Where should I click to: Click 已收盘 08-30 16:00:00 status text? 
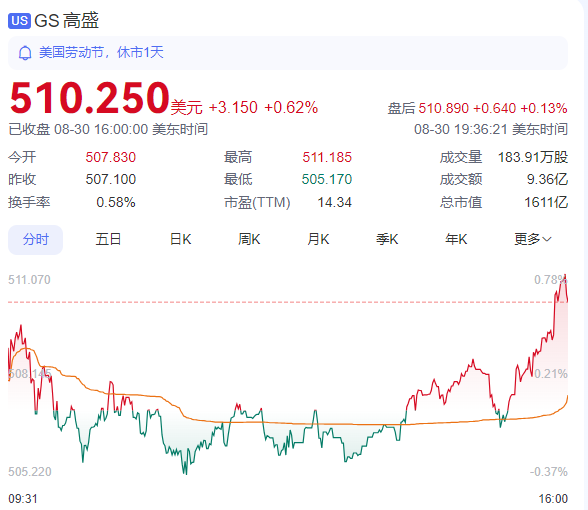[x=108, y=129]
